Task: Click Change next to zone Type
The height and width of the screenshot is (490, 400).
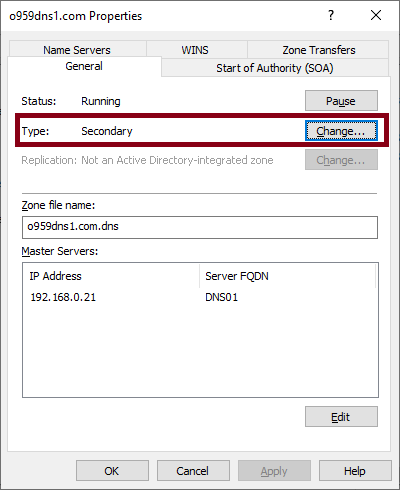Action: coord(341,131)
